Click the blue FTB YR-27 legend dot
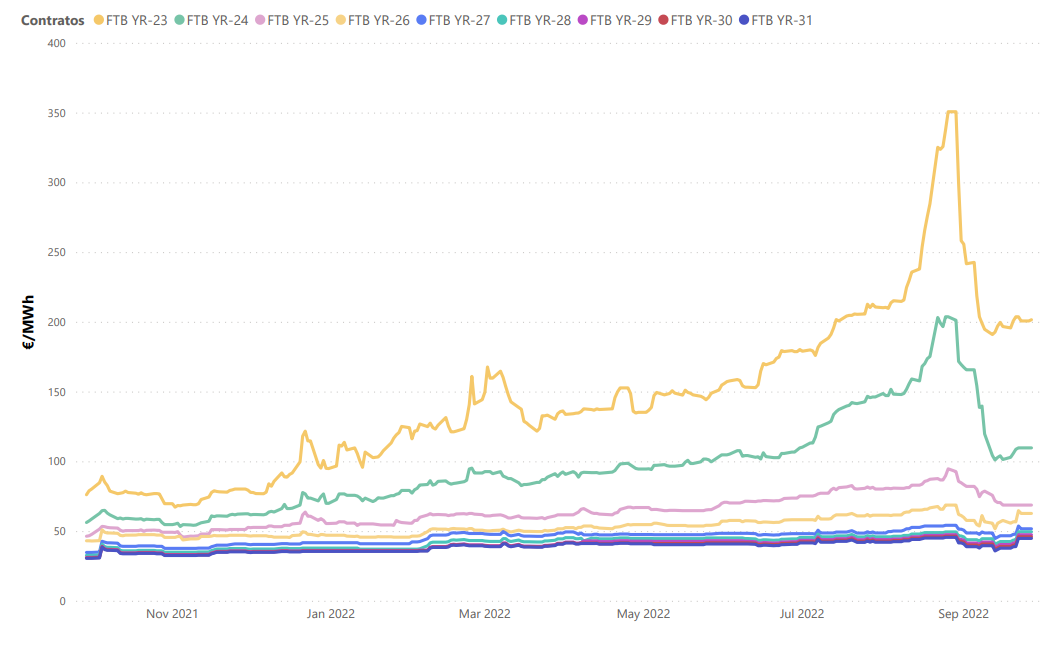 coord(421,20)
